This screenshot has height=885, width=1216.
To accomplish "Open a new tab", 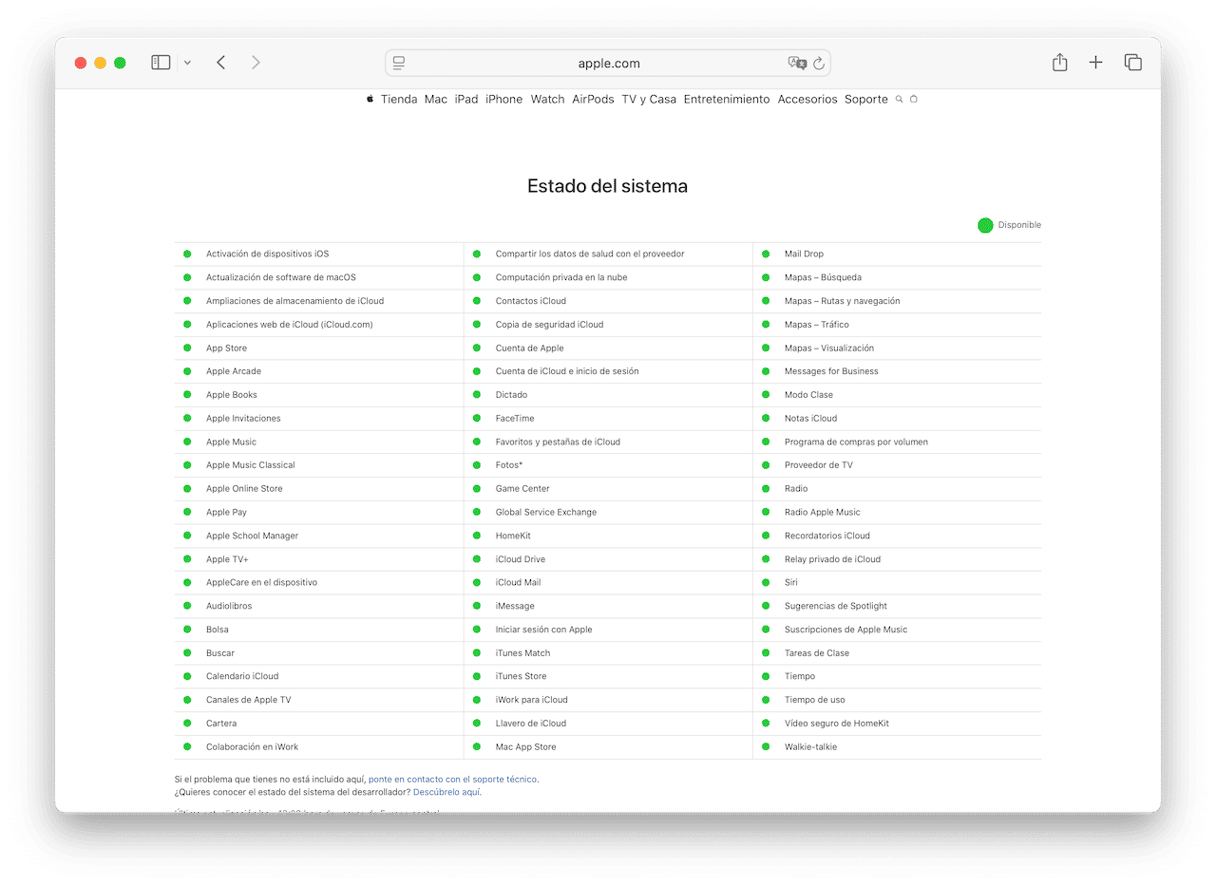I will [x=1096, y=63].
